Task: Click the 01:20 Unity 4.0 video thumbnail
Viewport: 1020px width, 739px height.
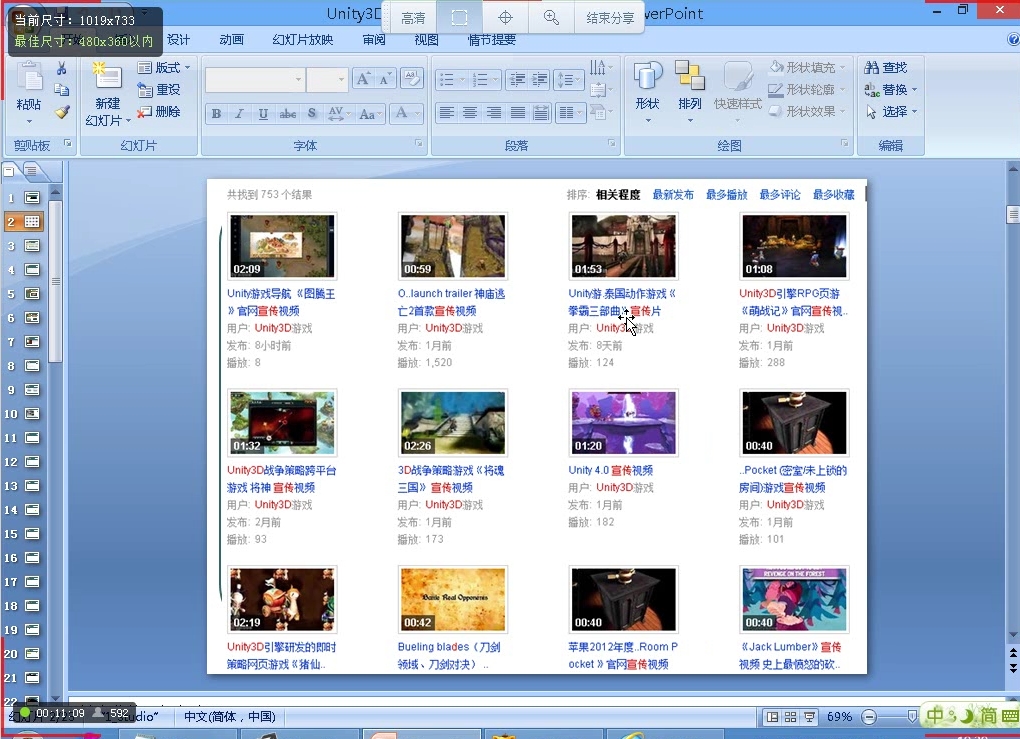Action: click(623, 422)
